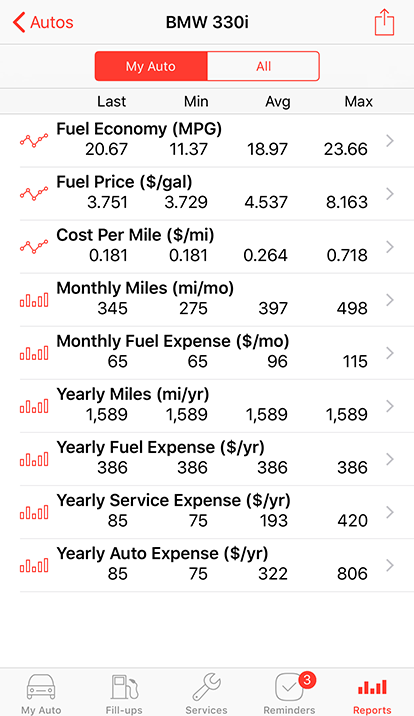This screenshot has height=716, width=414.
Task: Open Reminders tab with badge 3
Action: click(x=289, y=693)
